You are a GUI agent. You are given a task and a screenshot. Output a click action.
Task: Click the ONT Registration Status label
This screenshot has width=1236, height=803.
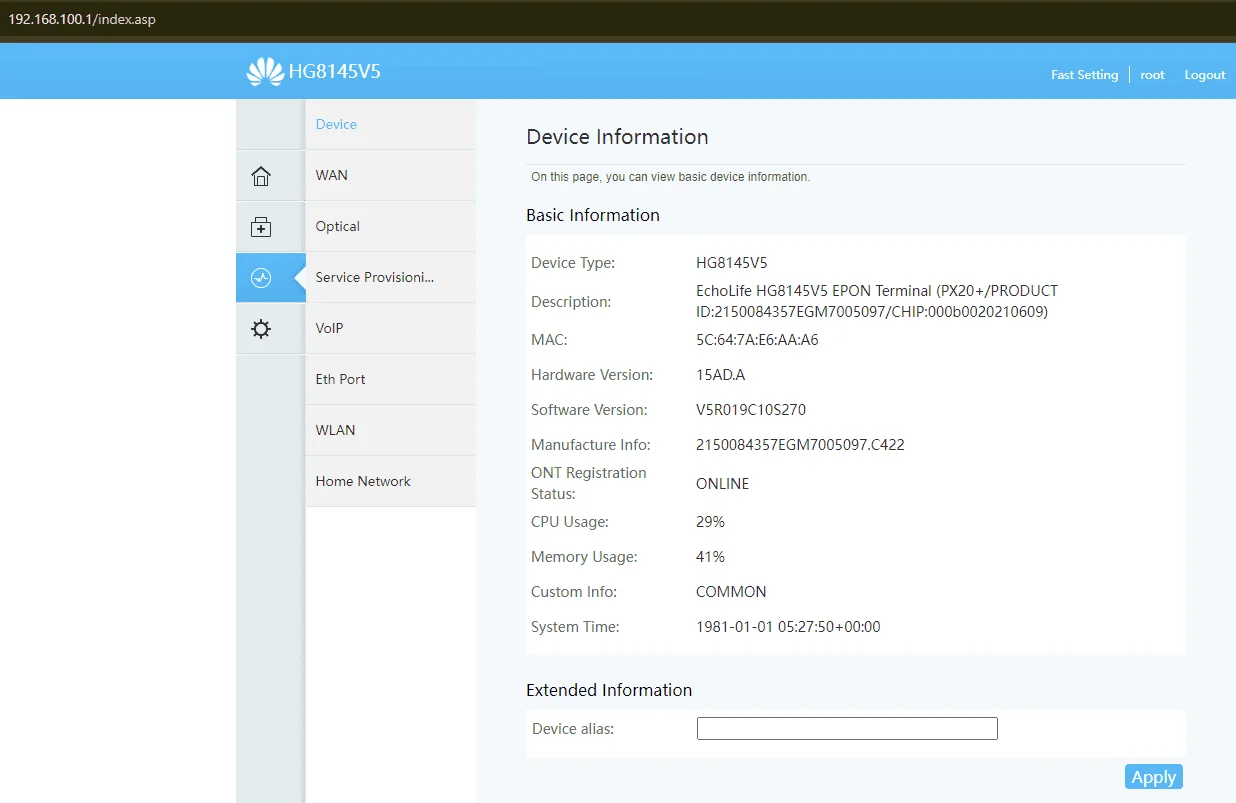(x=589, y=483)
